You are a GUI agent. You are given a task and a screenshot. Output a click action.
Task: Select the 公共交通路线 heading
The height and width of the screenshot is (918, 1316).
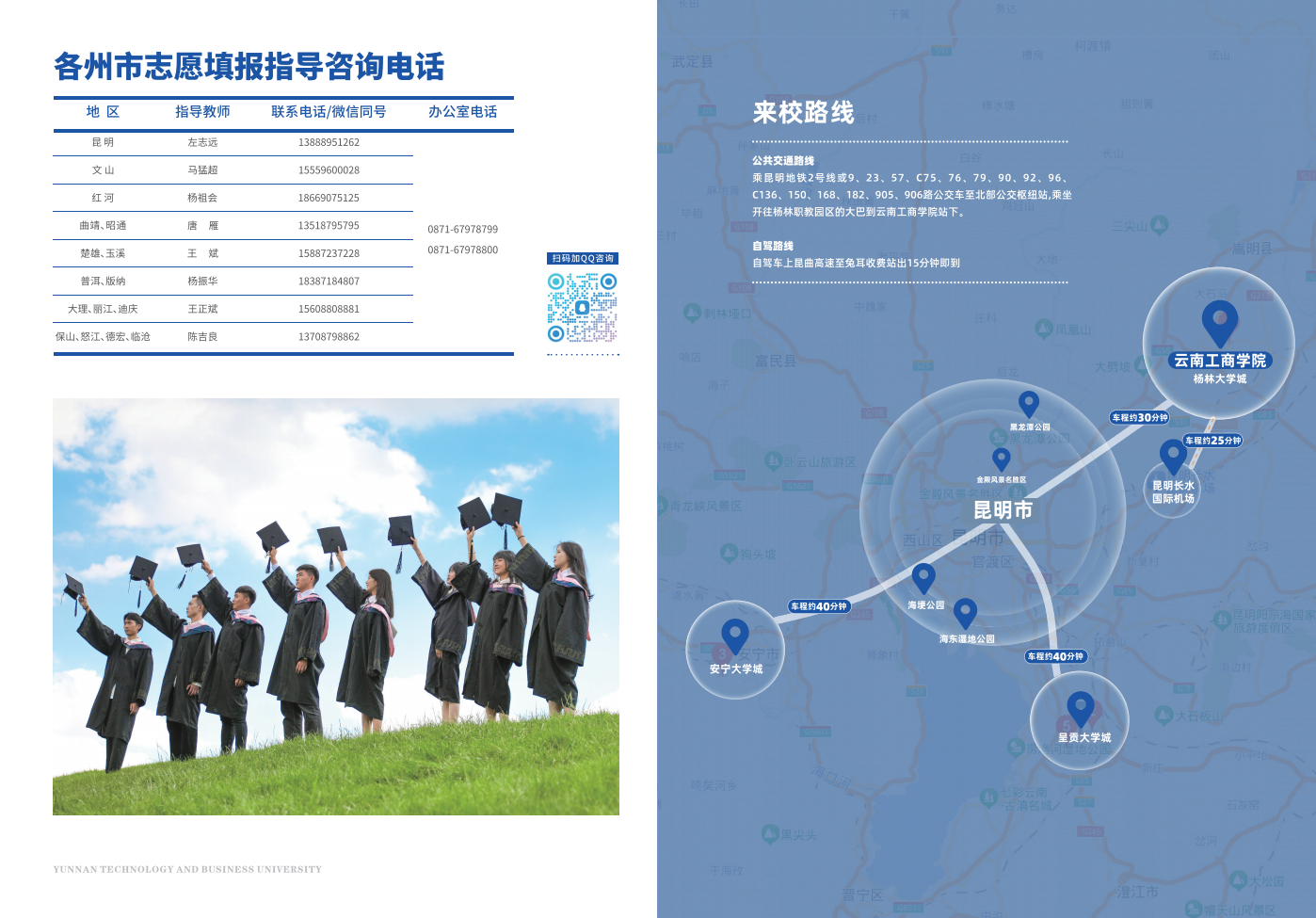(784, 158)
